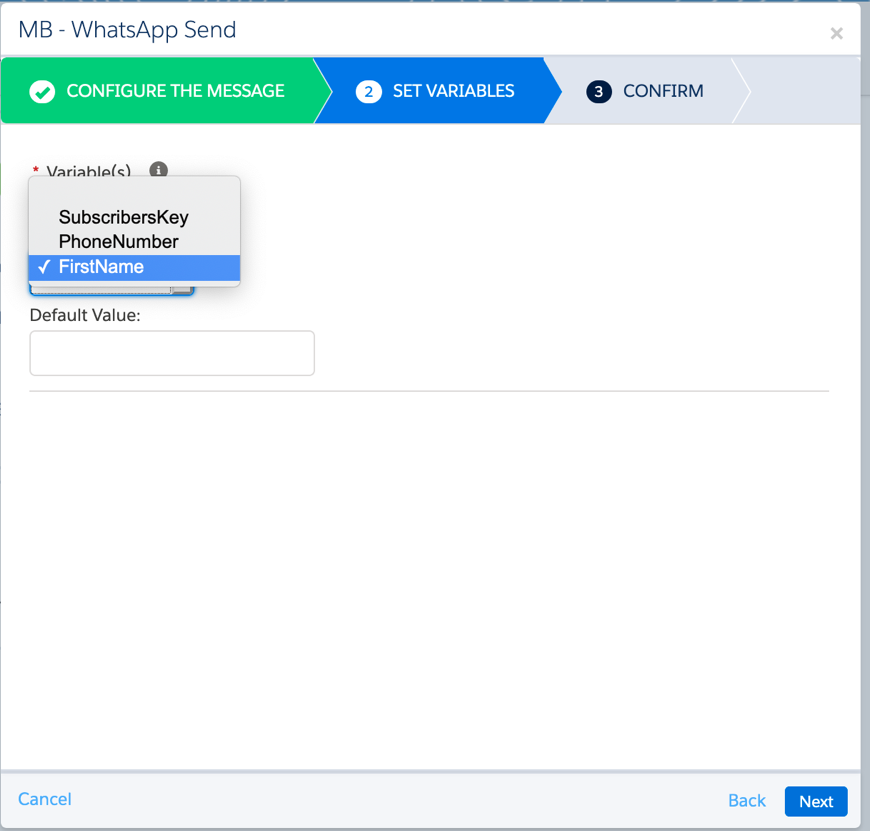The image size is (870, 831).
Task: Focus the Default Value text field
Action: click(172, 353)
